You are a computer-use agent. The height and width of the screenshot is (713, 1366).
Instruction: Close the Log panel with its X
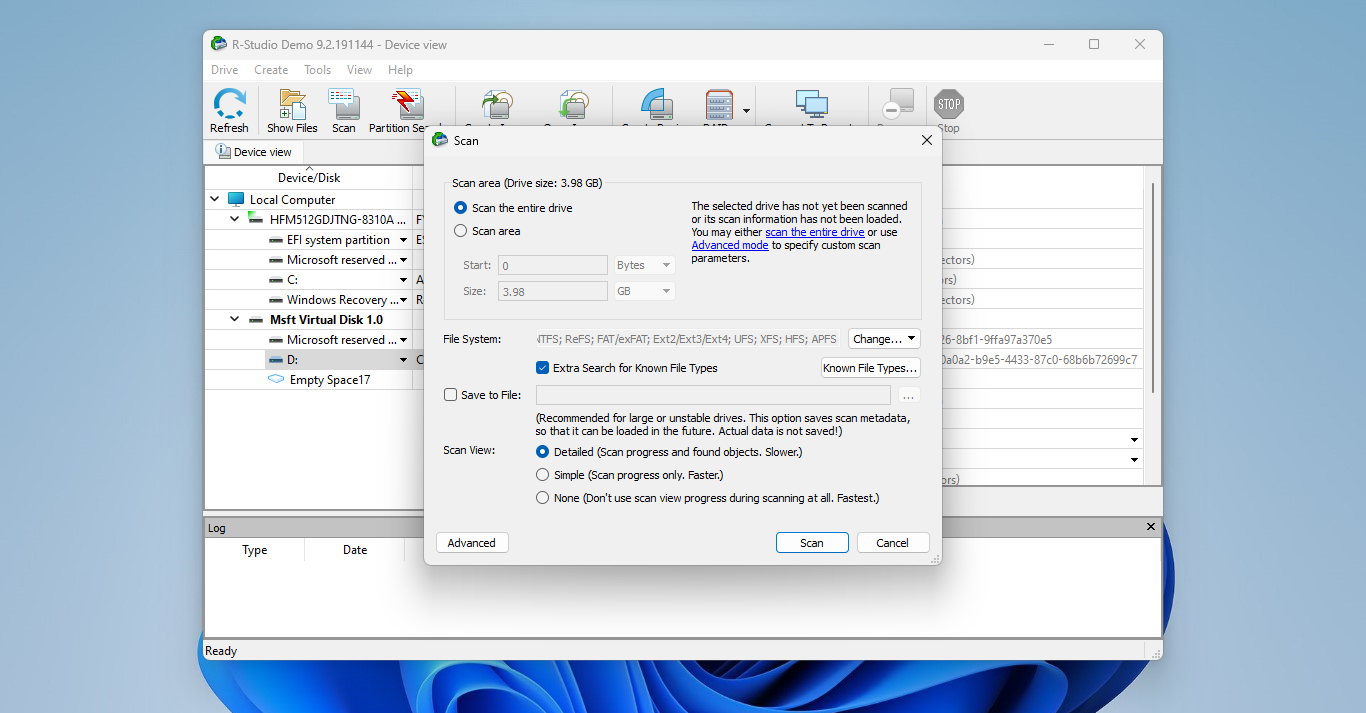pyautogui.click(x=1150, y=527)
